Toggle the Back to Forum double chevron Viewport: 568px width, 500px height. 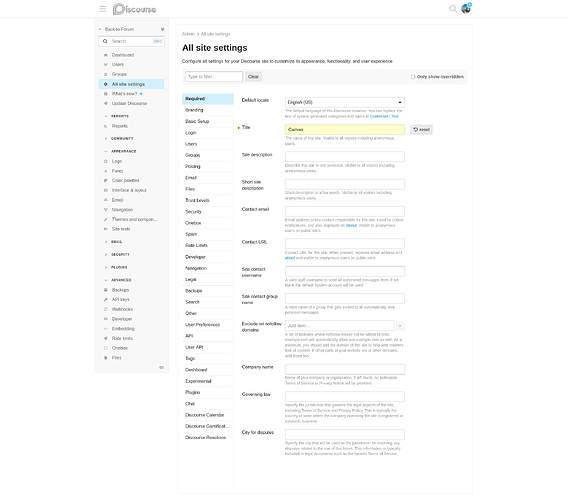pyautogui.click(x=162, y=29)
